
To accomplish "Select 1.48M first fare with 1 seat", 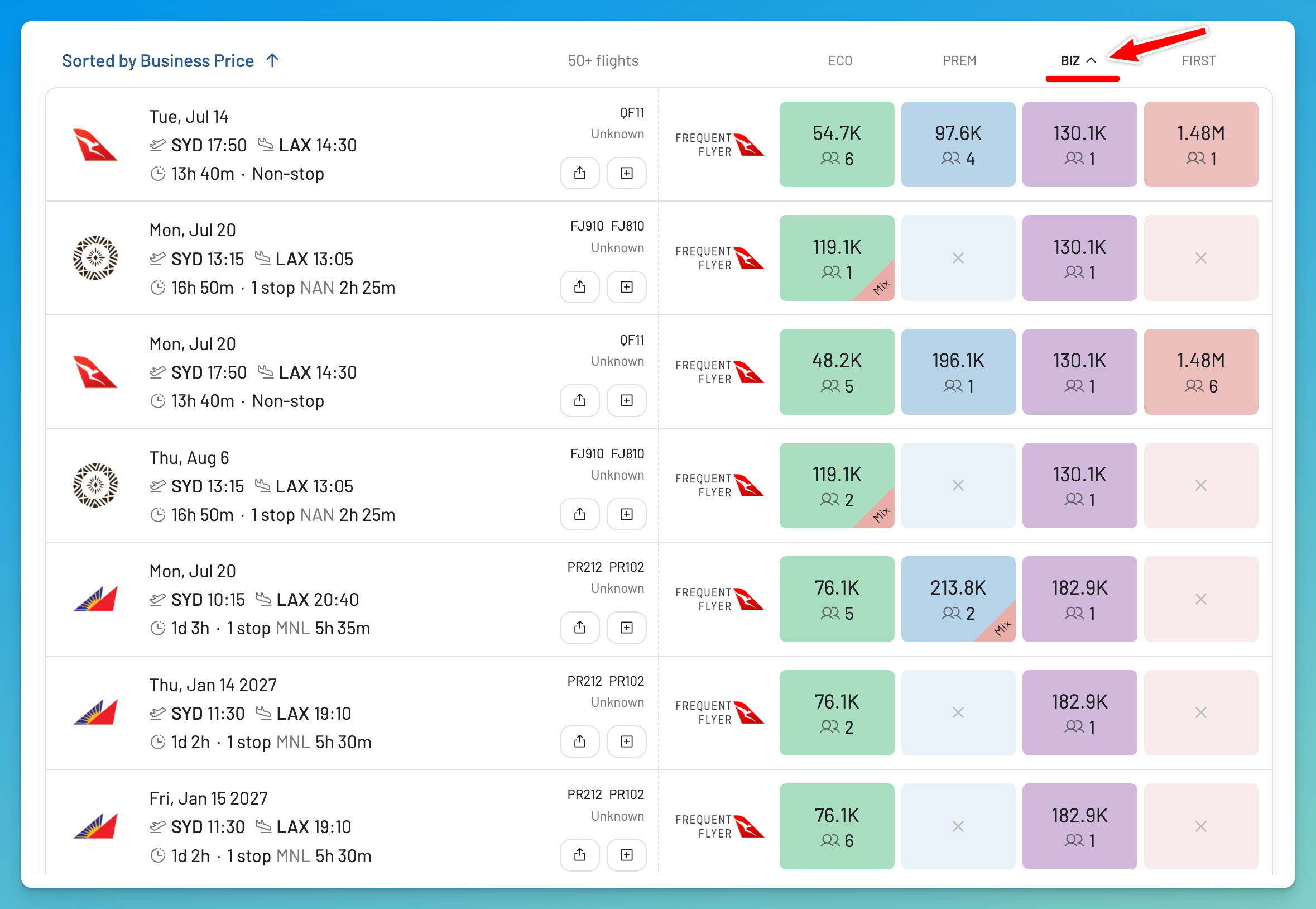I will tap(1201, 145).
